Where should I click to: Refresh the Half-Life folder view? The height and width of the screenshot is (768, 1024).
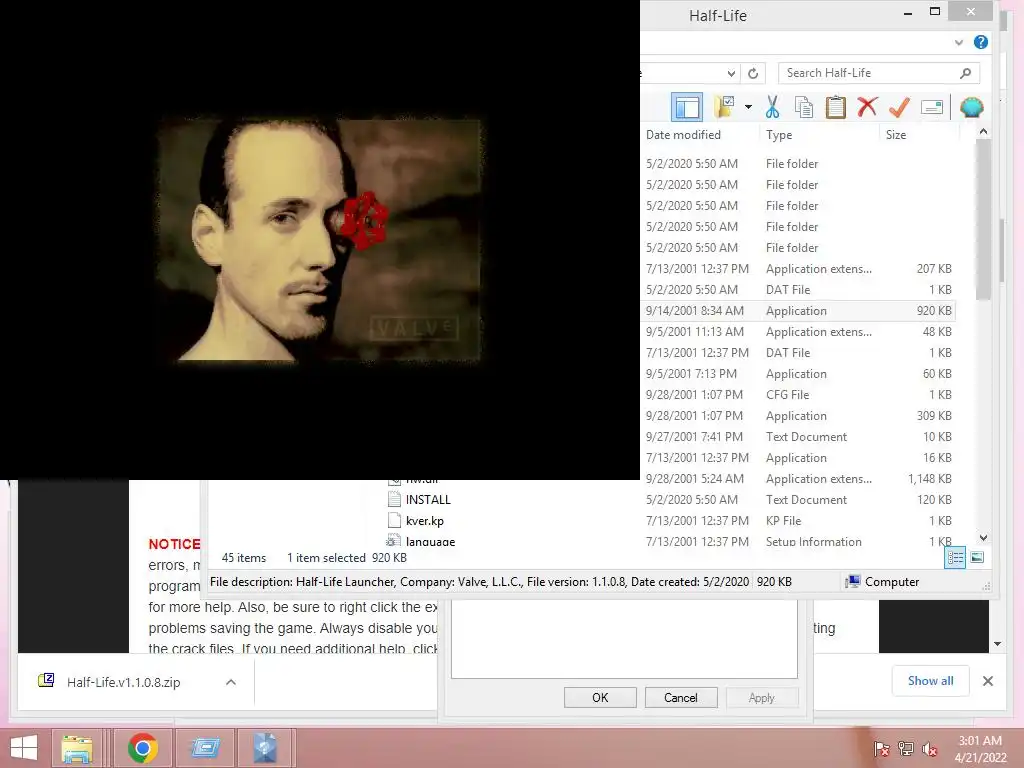(x=753, y=73)
